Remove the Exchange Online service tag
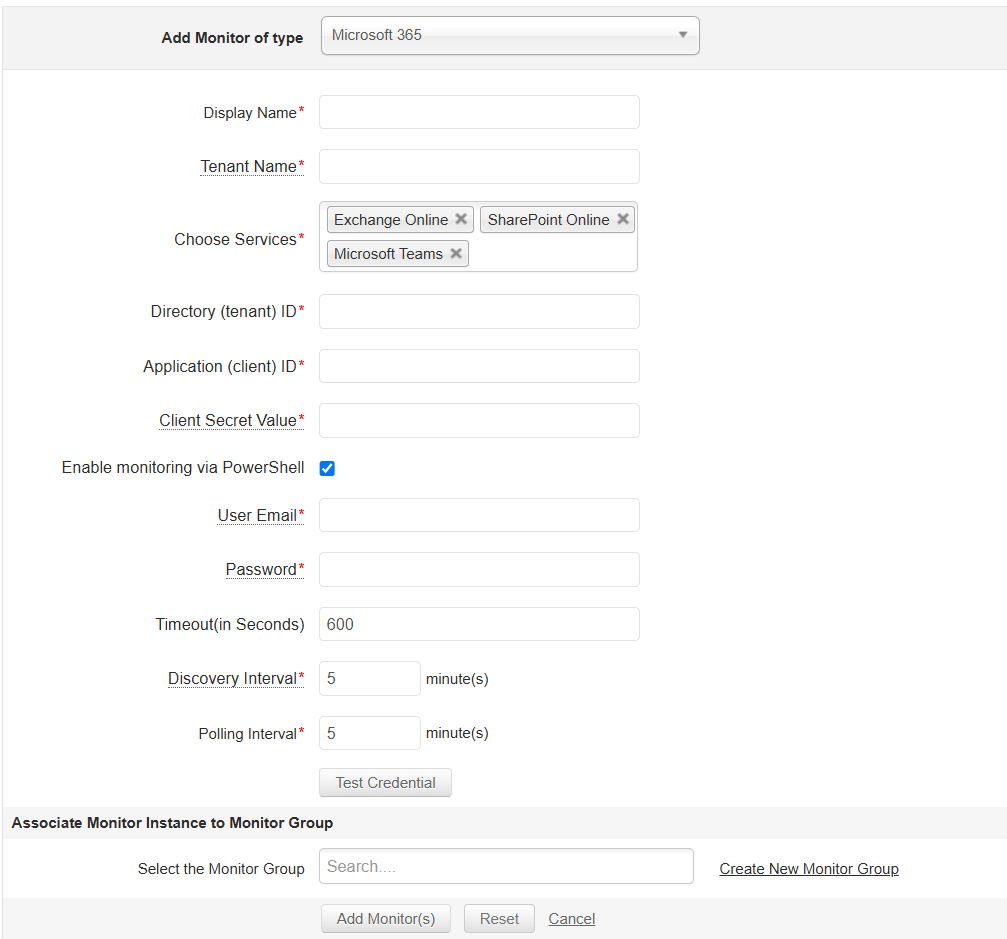The image size is (1007, 939). pos(461,219)
